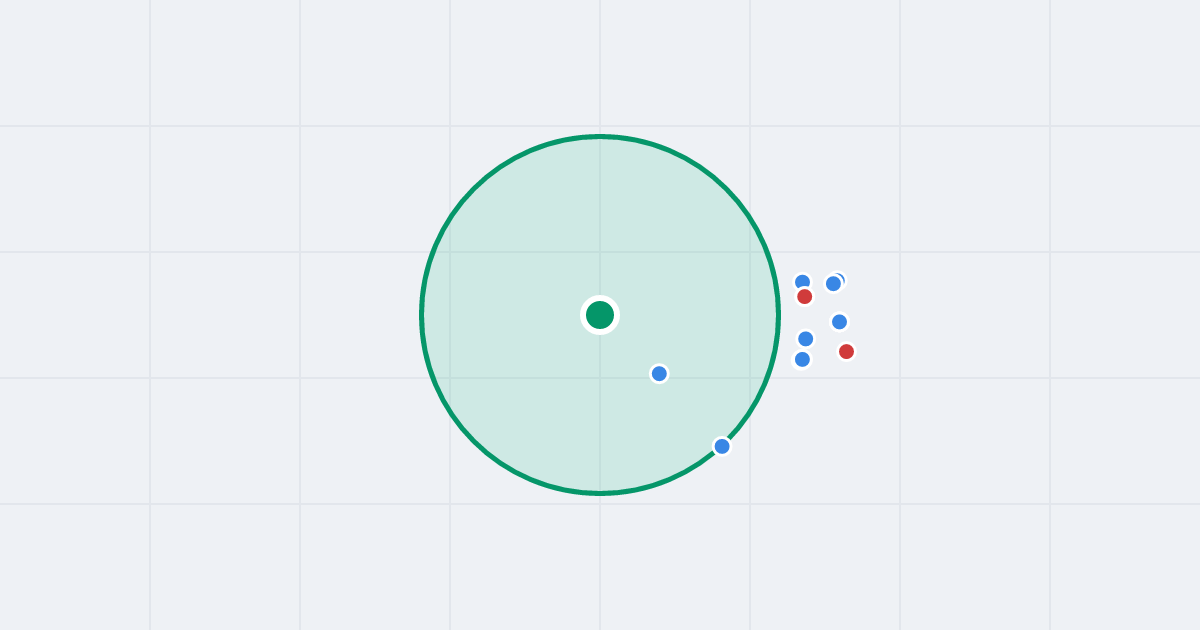Select the blue dot partly covered by a red dot
The height and width of the screenshot is (630, 1200).
pyautogui.click(x=802, y=282)
